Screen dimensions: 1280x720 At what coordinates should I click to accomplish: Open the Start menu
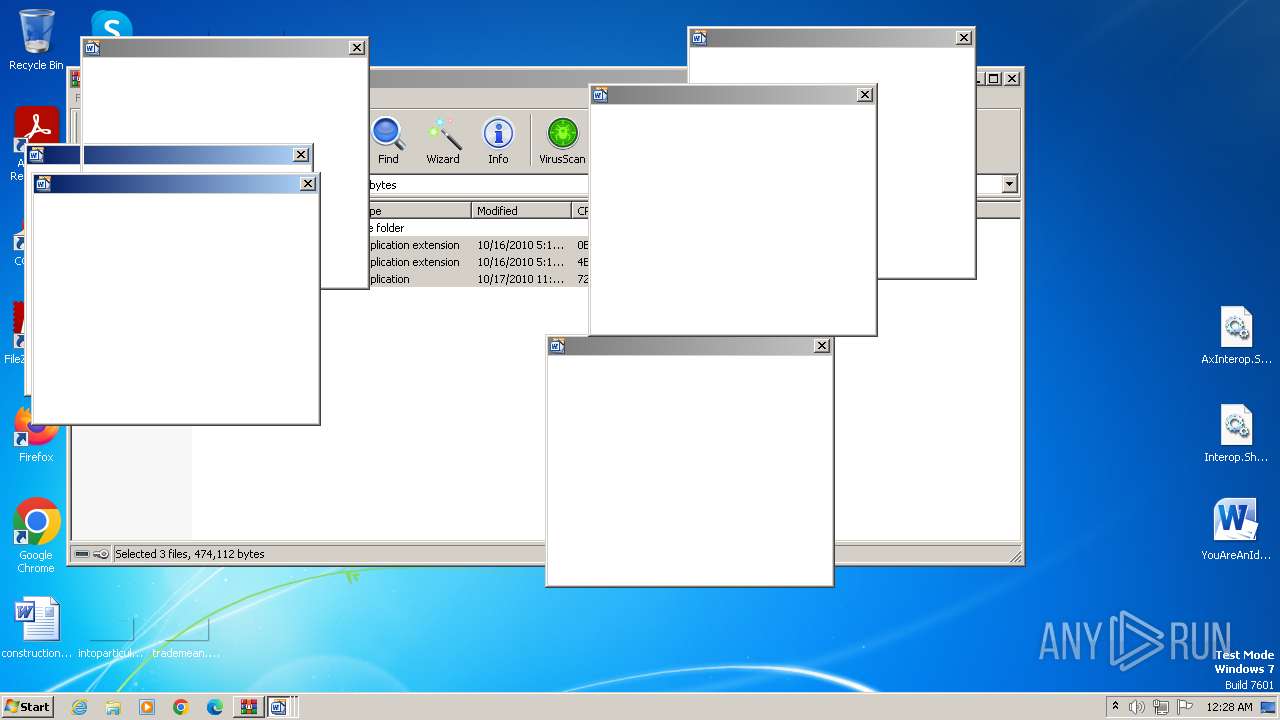pyautogui.click(x=27, y=706)
